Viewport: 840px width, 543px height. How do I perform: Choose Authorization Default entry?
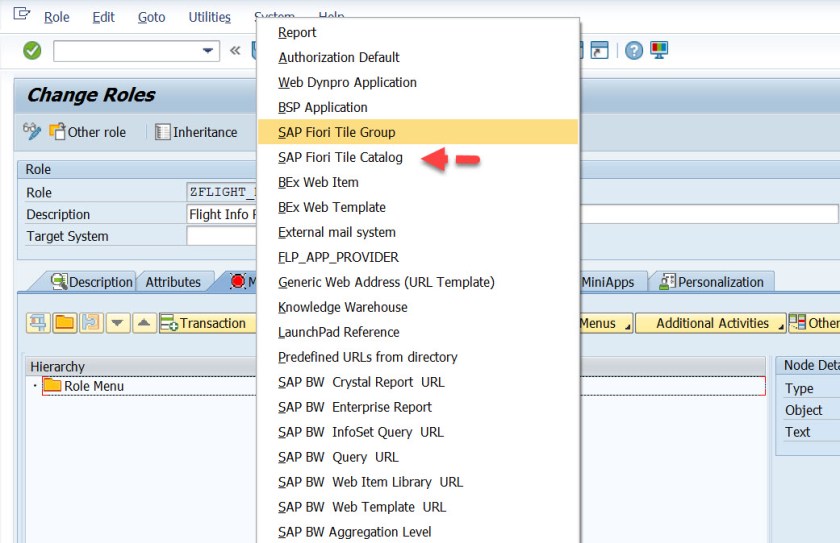pyautogui.click(x=418, y=57)
